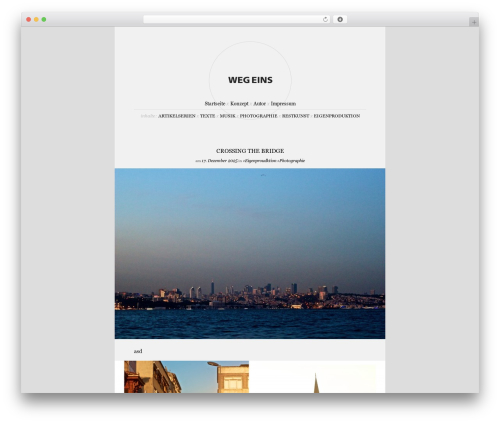Open the Crossing the Bridge post title
Image resolution: width=500 pixels, height=423 pixels.
pos(250,151)
